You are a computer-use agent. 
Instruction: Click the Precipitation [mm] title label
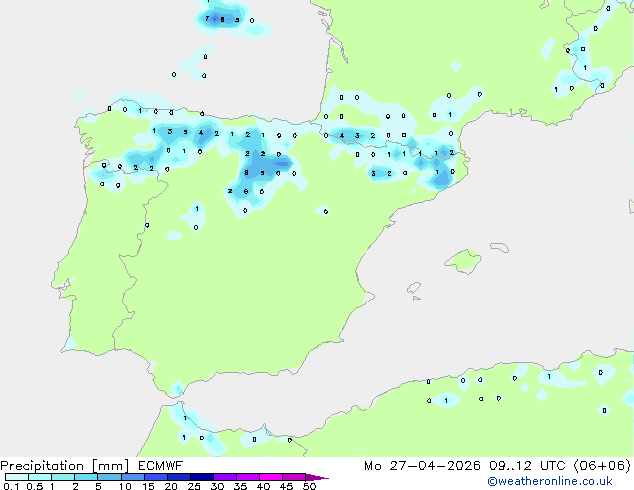tap(64, 466)
